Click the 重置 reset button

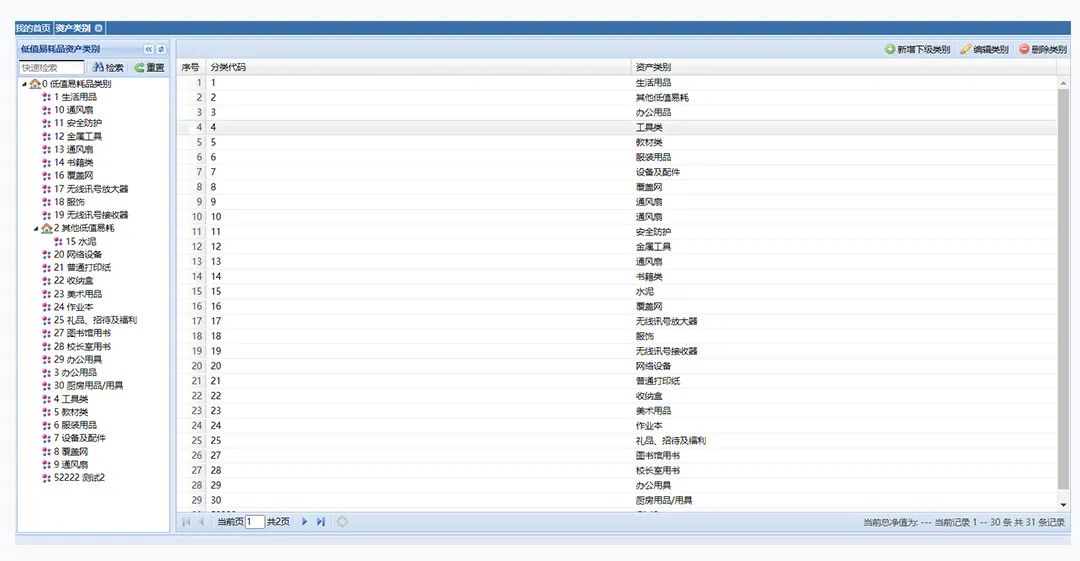click(149, 68)
